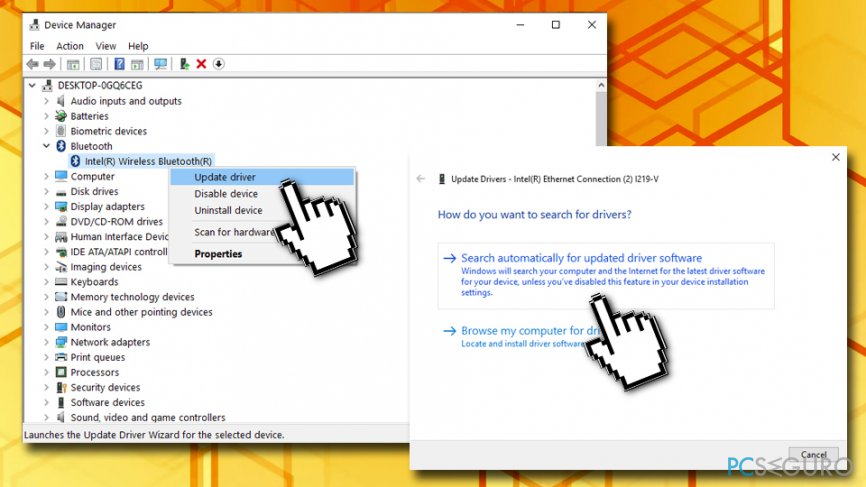Image resolution: width=866 pixels, height=487 pixels.
Task: Click the Bluetooth category icon
Action: tap(61, 146)
